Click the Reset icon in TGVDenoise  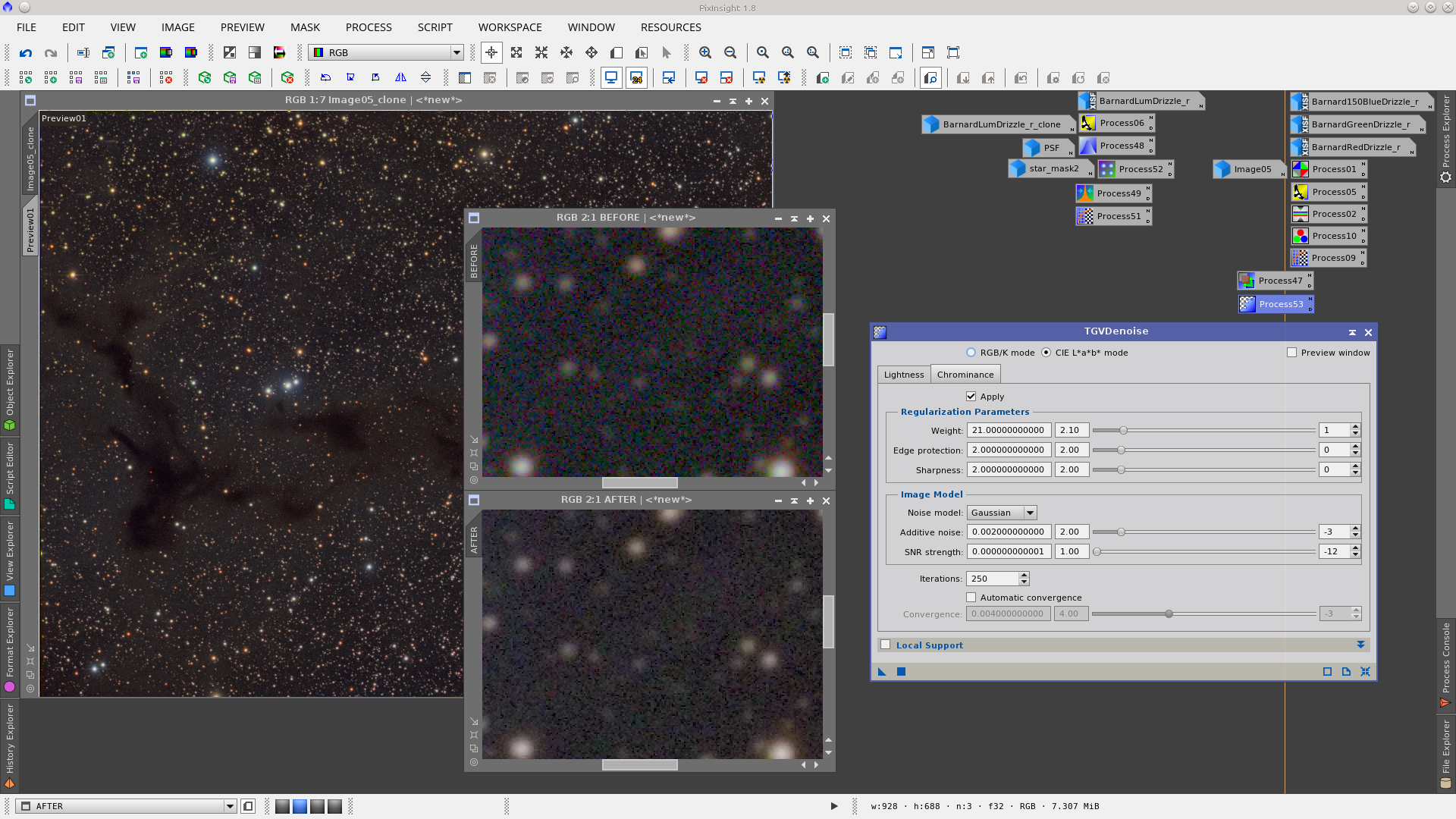[1365, 672]
